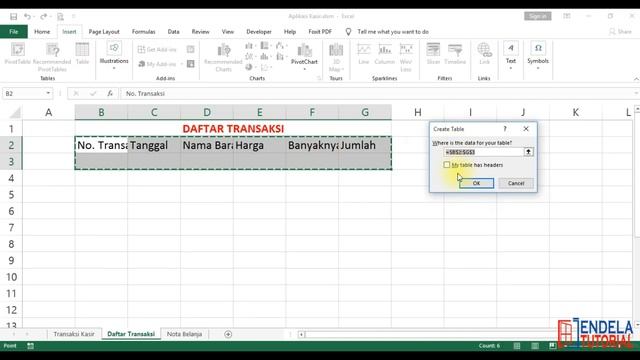Expand the Name Box dropdown arrow
640x360 pixels.
48,93
